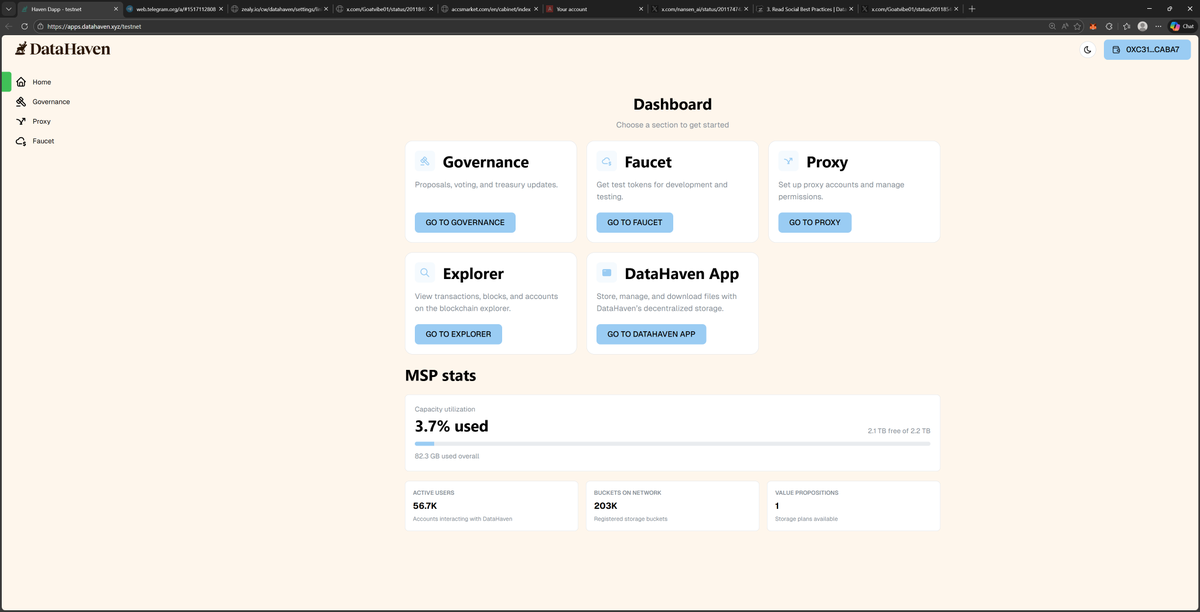Click the Governance card gavel icon

click(425, 161)
